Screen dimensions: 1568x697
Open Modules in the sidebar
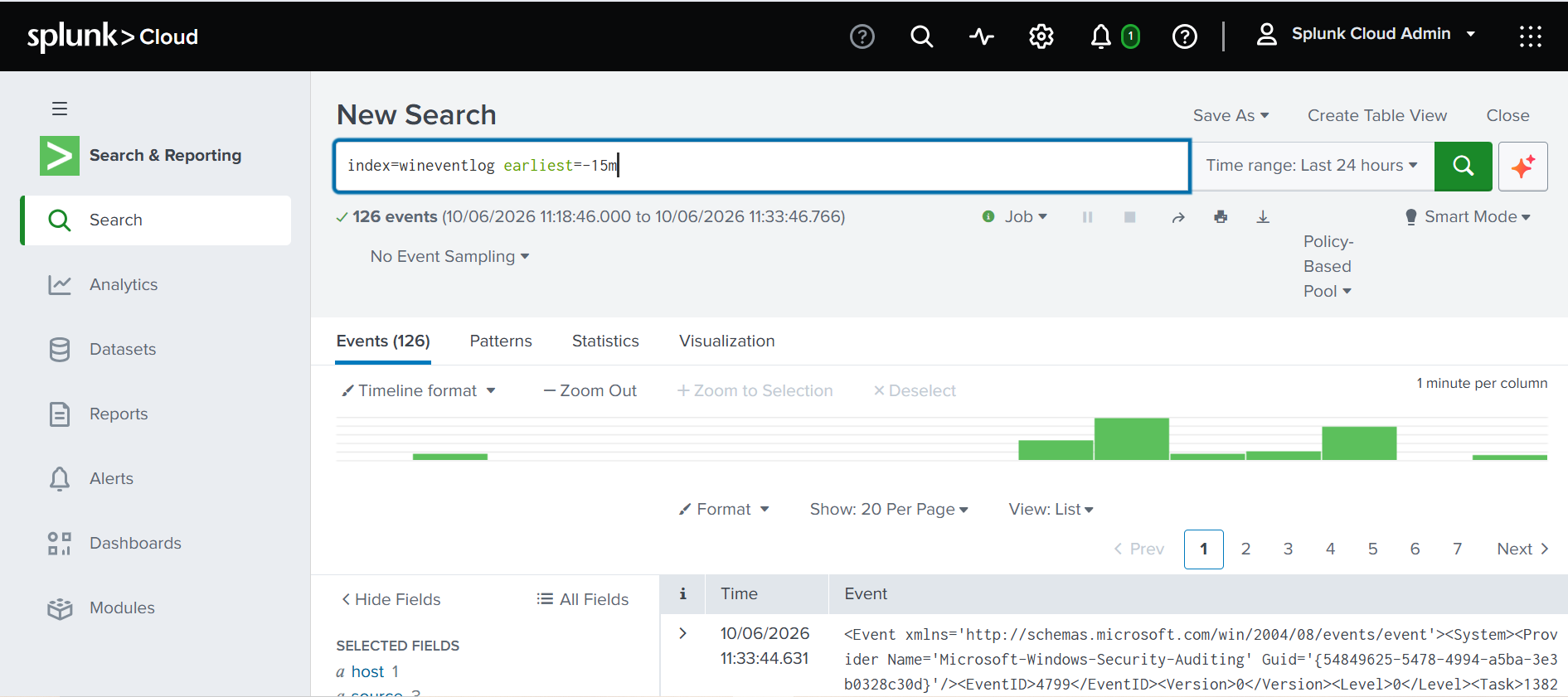156,607
